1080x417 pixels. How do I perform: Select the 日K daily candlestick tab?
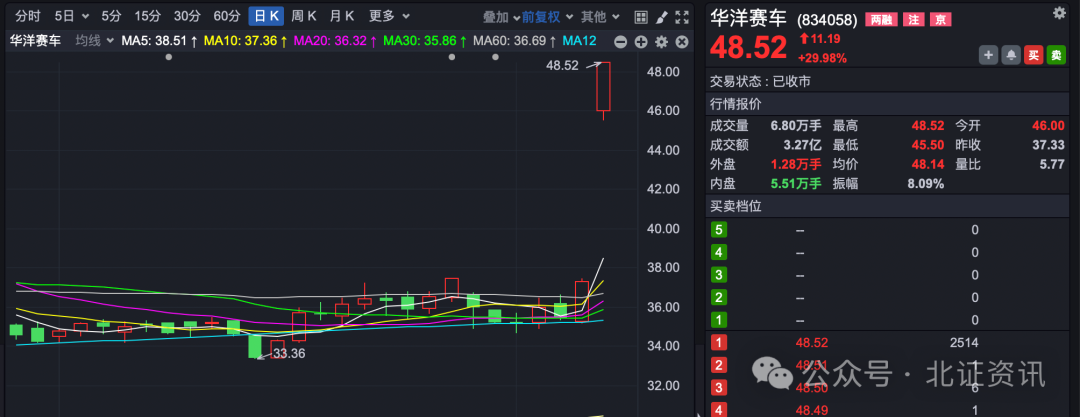[266, 16]
